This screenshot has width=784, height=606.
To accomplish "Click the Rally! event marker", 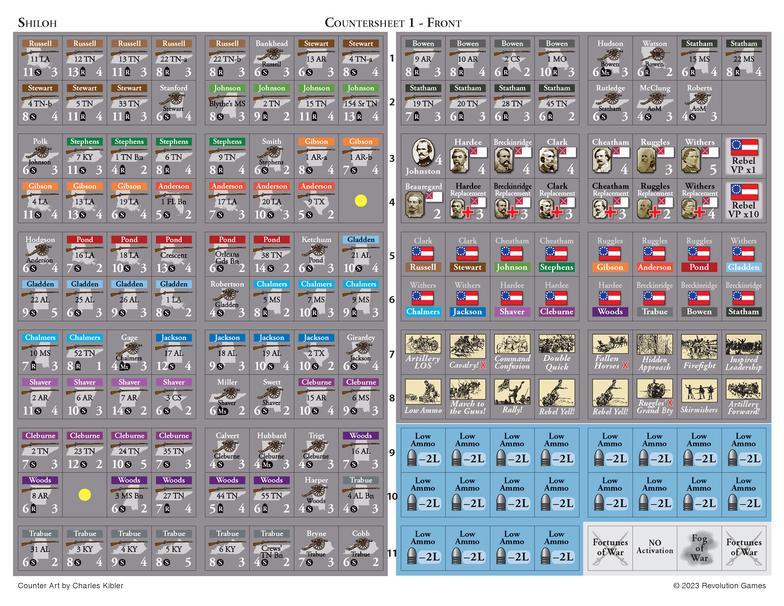I will 512,397.
